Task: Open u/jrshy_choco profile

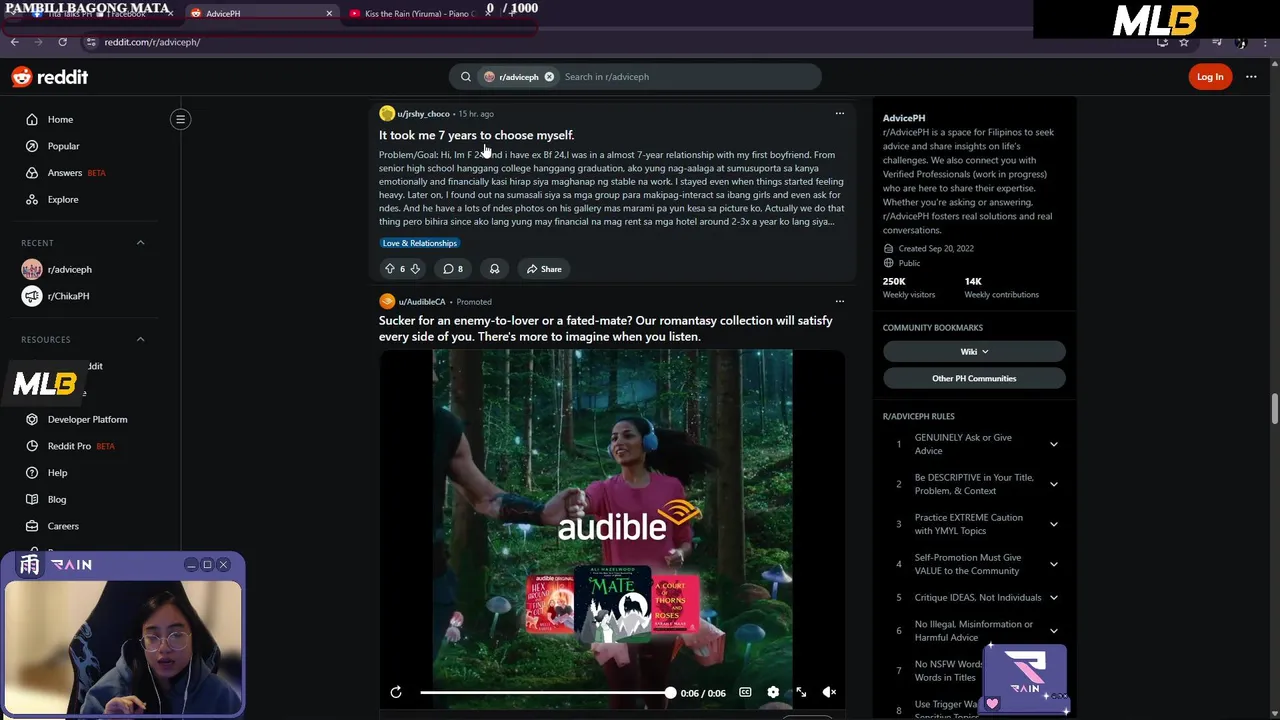Action: pos(423,114)
